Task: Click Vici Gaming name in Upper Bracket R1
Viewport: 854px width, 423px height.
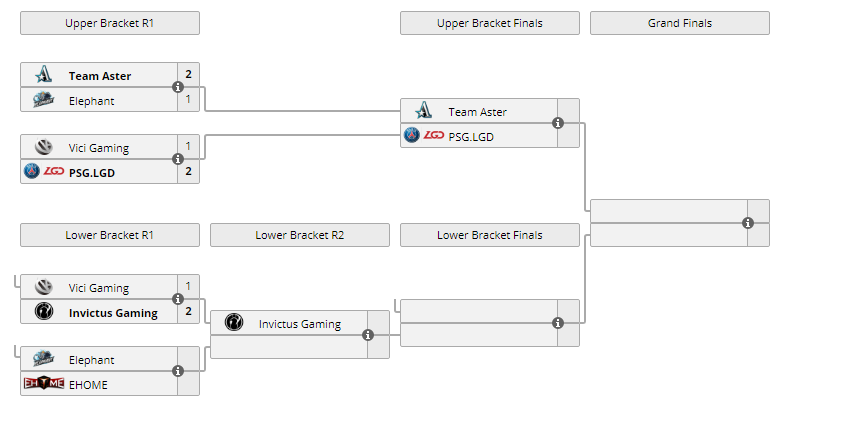Action: click(x=99, y=148)
